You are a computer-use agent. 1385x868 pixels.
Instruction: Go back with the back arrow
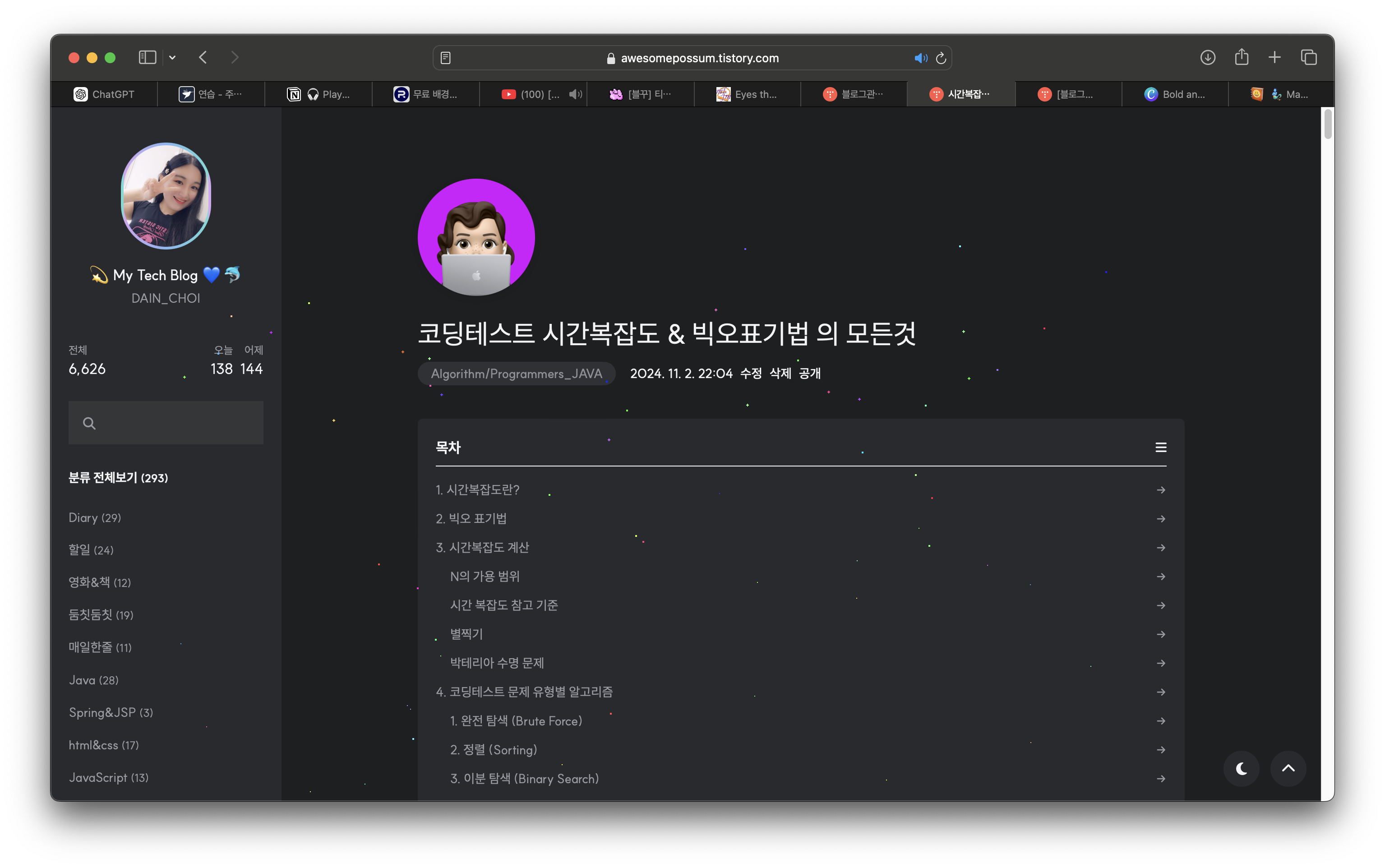(203, 57)
